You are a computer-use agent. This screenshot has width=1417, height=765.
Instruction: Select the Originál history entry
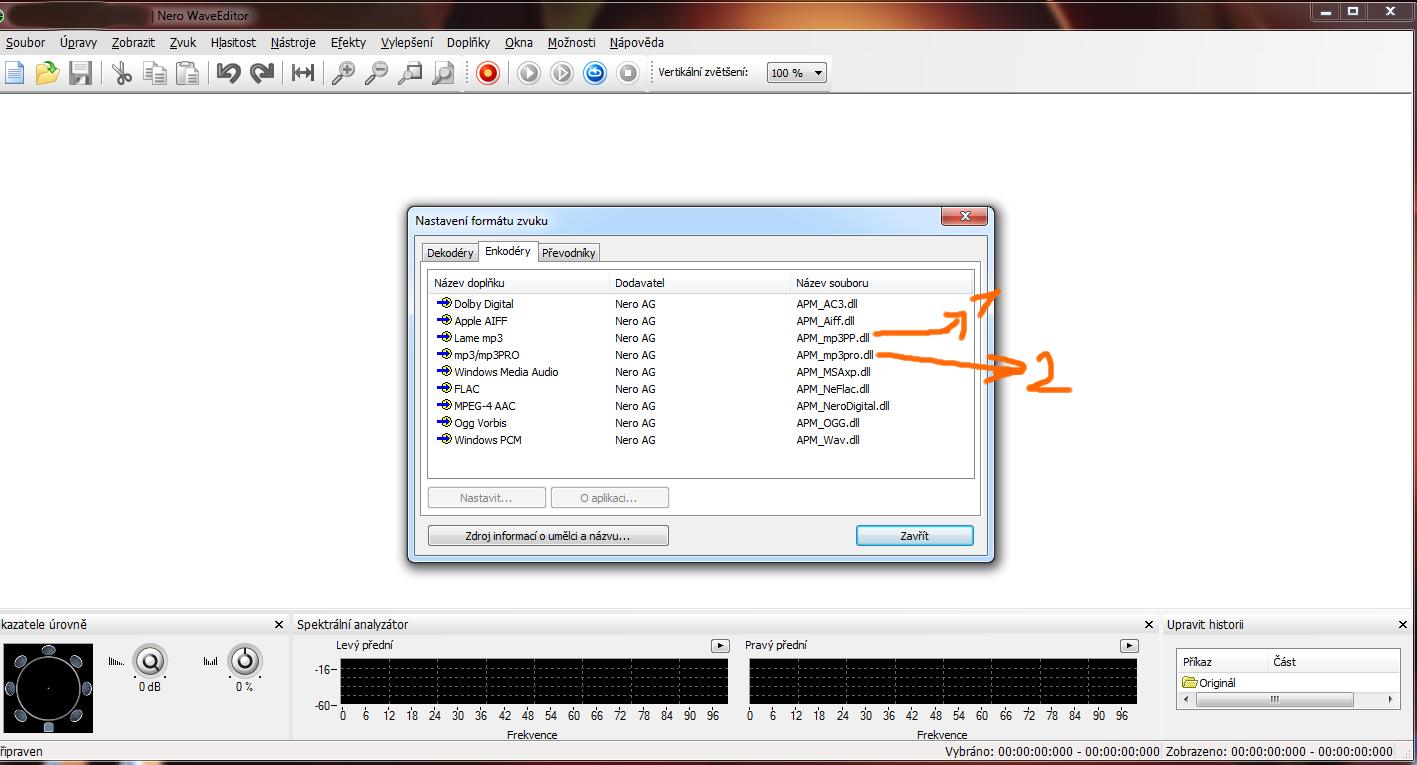1210,683
